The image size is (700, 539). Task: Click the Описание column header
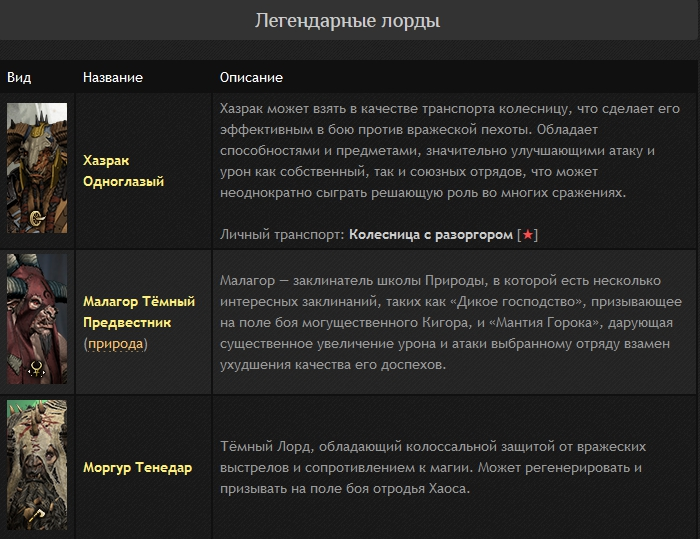[x=251, y=77]
